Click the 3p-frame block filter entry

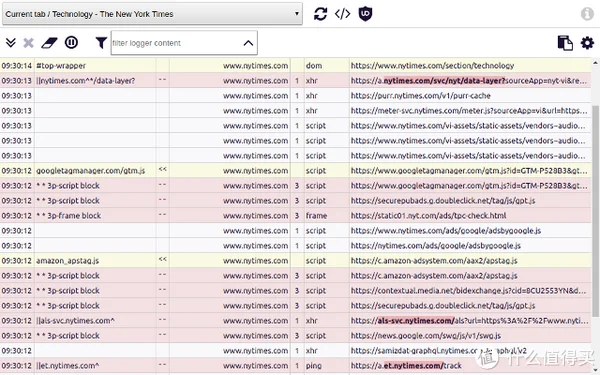coord(68,215)
